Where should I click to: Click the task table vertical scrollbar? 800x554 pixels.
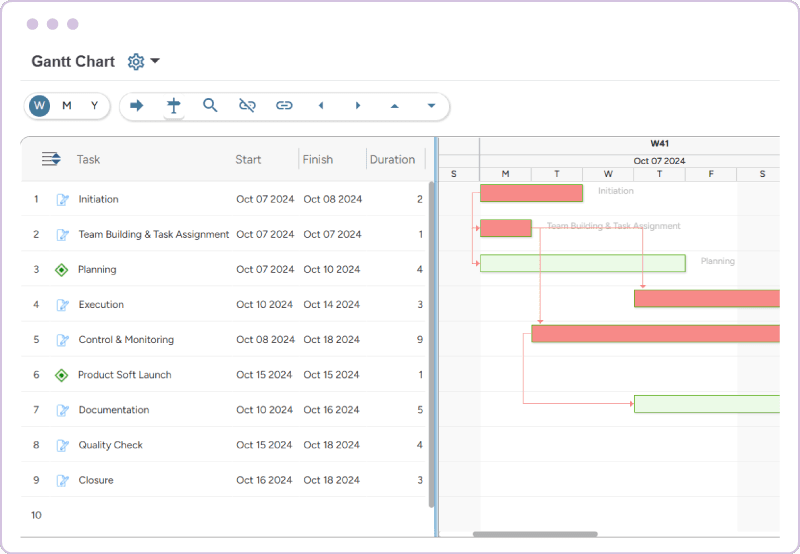click(431, 344)
